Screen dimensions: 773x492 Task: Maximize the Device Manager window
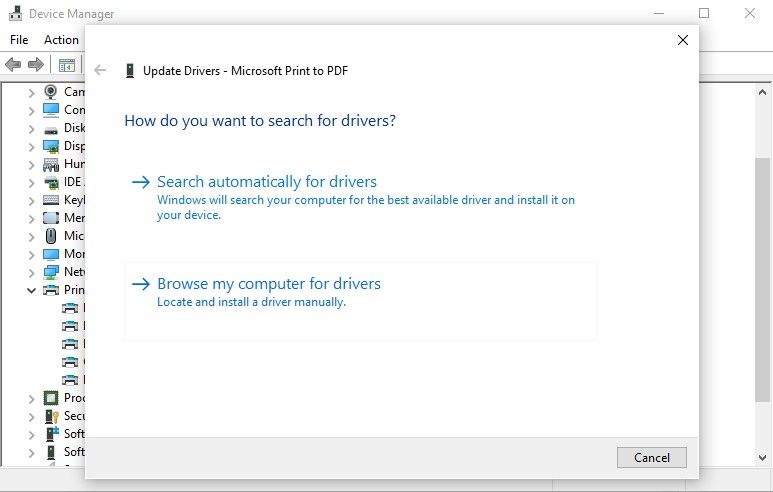point(704,13)
